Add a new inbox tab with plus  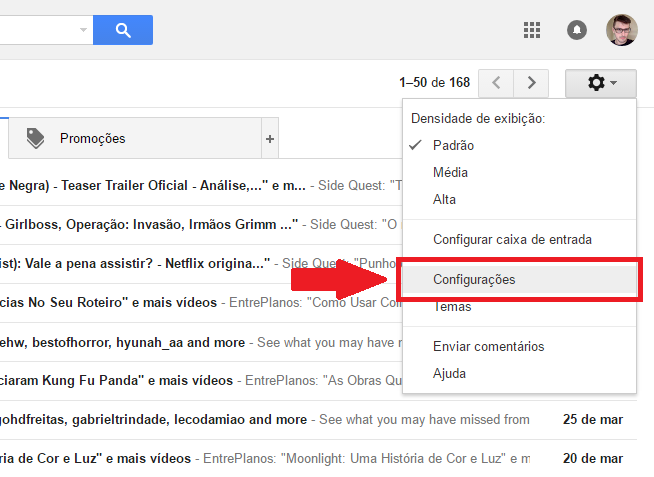point(269,139)
